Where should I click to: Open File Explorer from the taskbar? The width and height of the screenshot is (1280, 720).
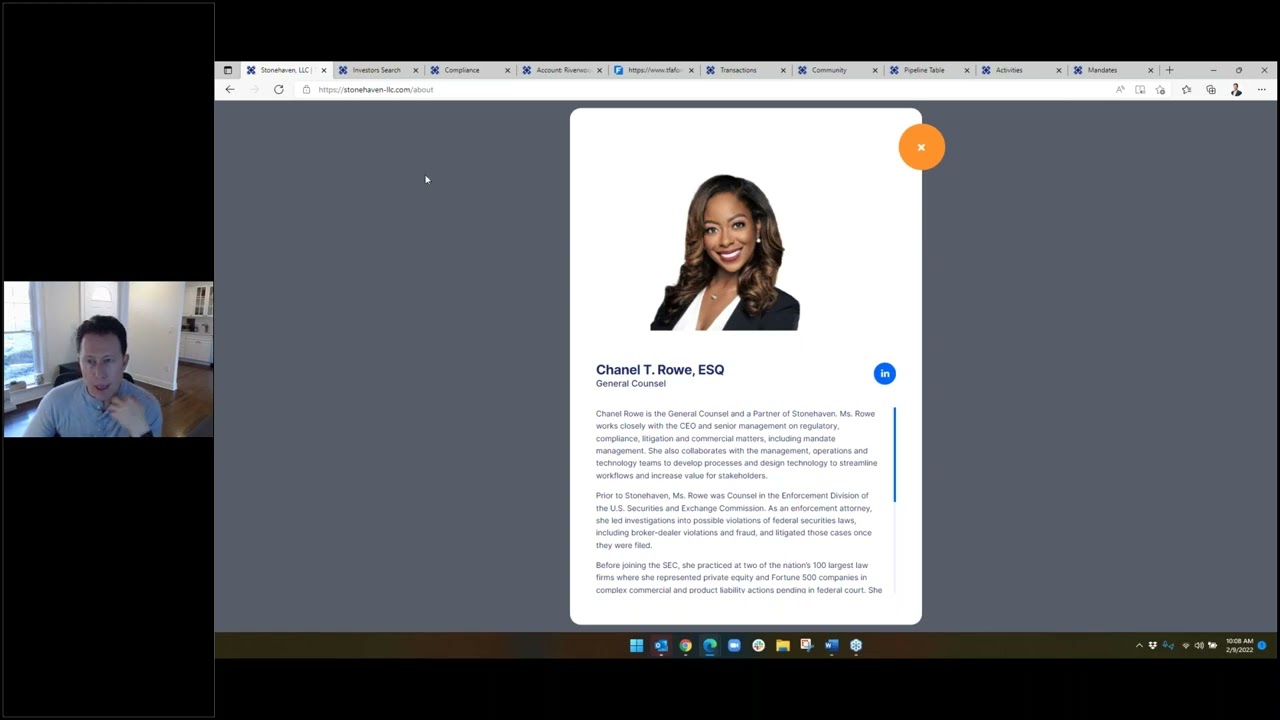783,645
